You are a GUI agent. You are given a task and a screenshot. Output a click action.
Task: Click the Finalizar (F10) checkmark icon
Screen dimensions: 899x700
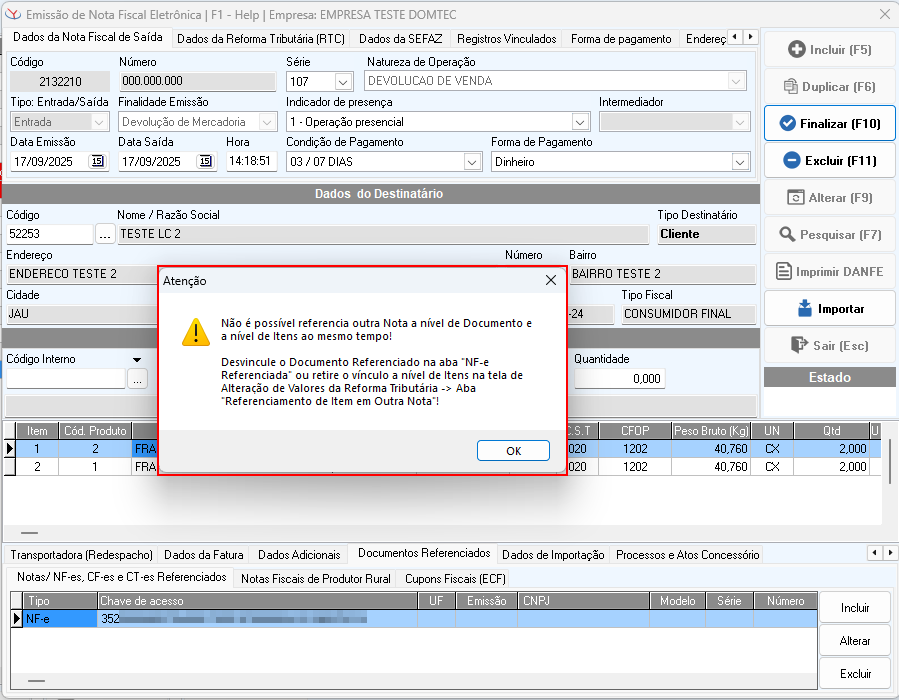(x=787, y=124)
